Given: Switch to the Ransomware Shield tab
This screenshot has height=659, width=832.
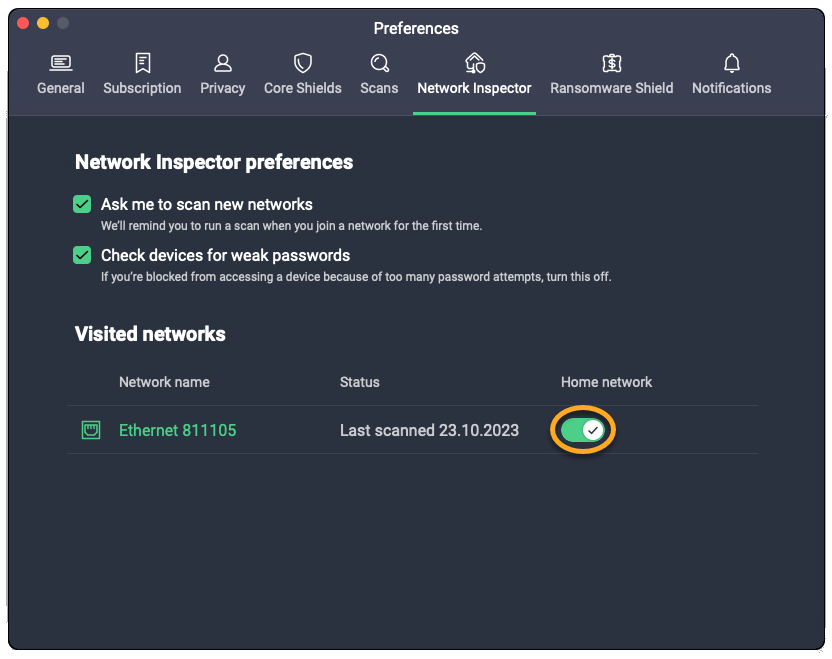Looking at the screenshot, I should 612,88.
